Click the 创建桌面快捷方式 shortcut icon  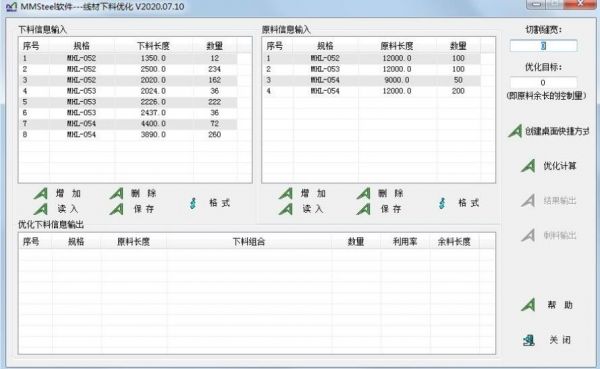click(515, 131)
